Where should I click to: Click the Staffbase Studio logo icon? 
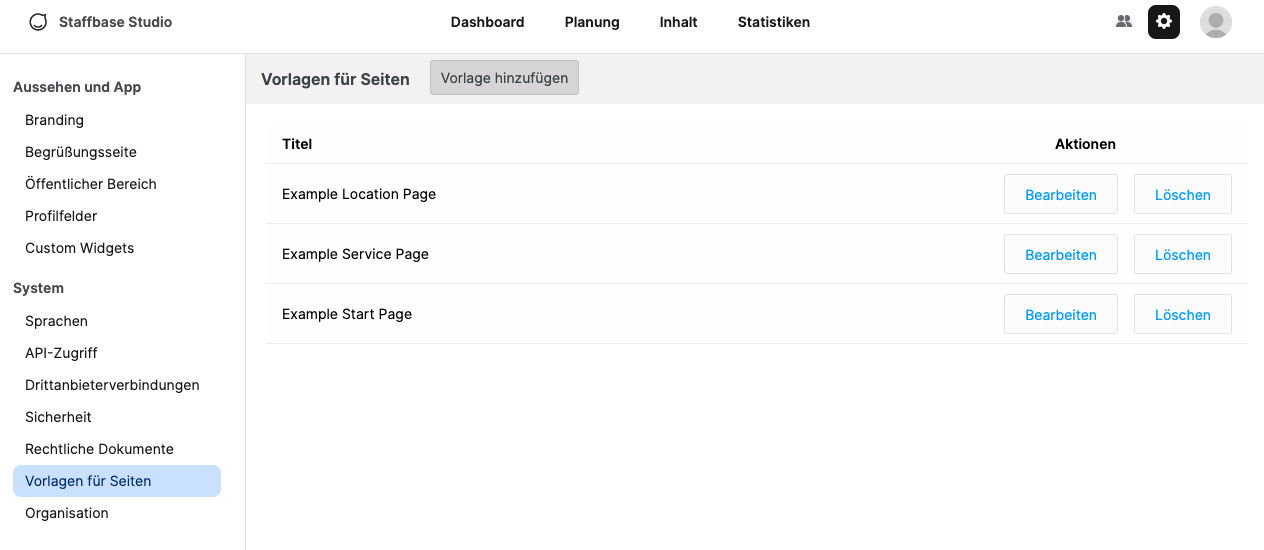(x=38, y=22)
